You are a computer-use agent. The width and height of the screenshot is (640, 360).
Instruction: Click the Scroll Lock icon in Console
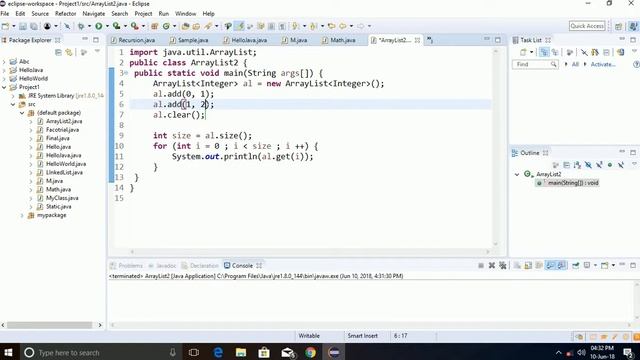(528, 265)
